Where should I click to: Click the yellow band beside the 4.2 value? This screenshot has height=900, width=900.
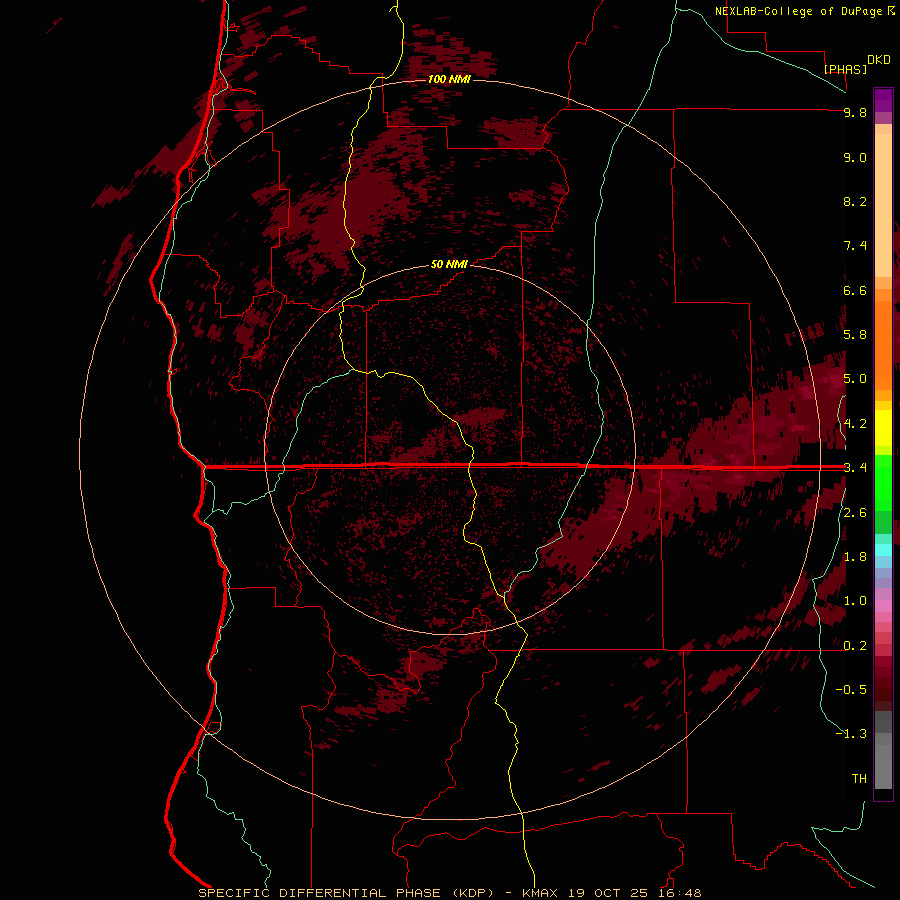[883, 428]
